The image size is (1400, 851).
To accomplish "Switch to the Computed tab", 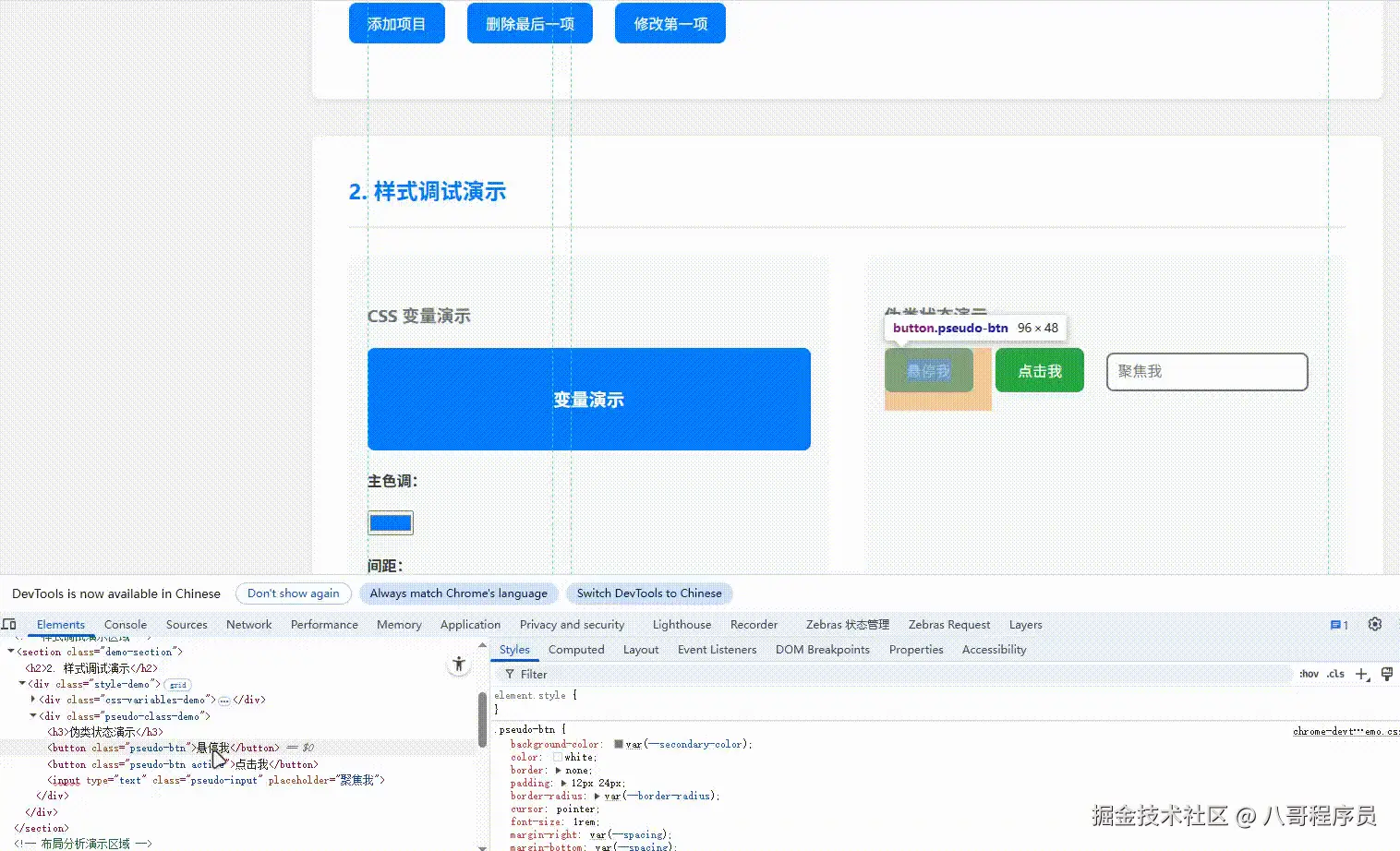I will (x=576, y=649).
